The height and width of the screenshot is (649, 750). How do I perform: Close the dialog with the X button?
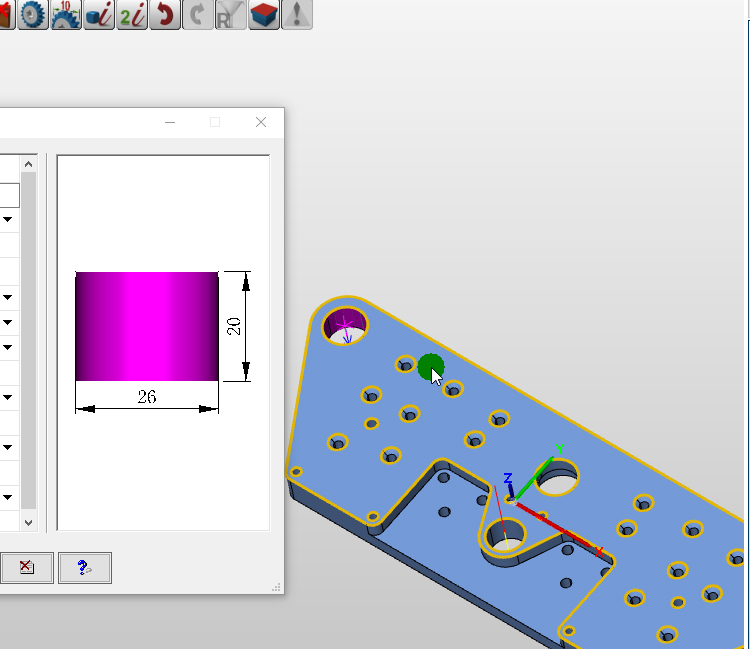[x=261, y=122]
